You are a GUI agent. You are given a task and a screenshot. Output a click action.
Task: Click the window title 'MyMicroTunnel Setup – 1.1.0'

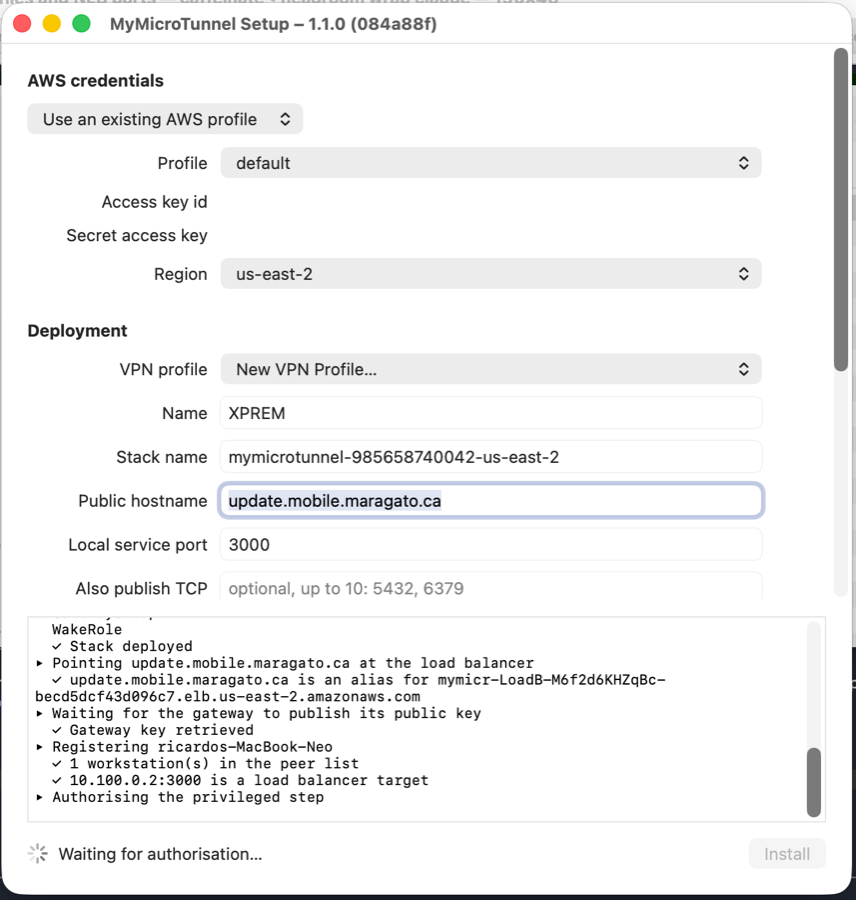273,24
